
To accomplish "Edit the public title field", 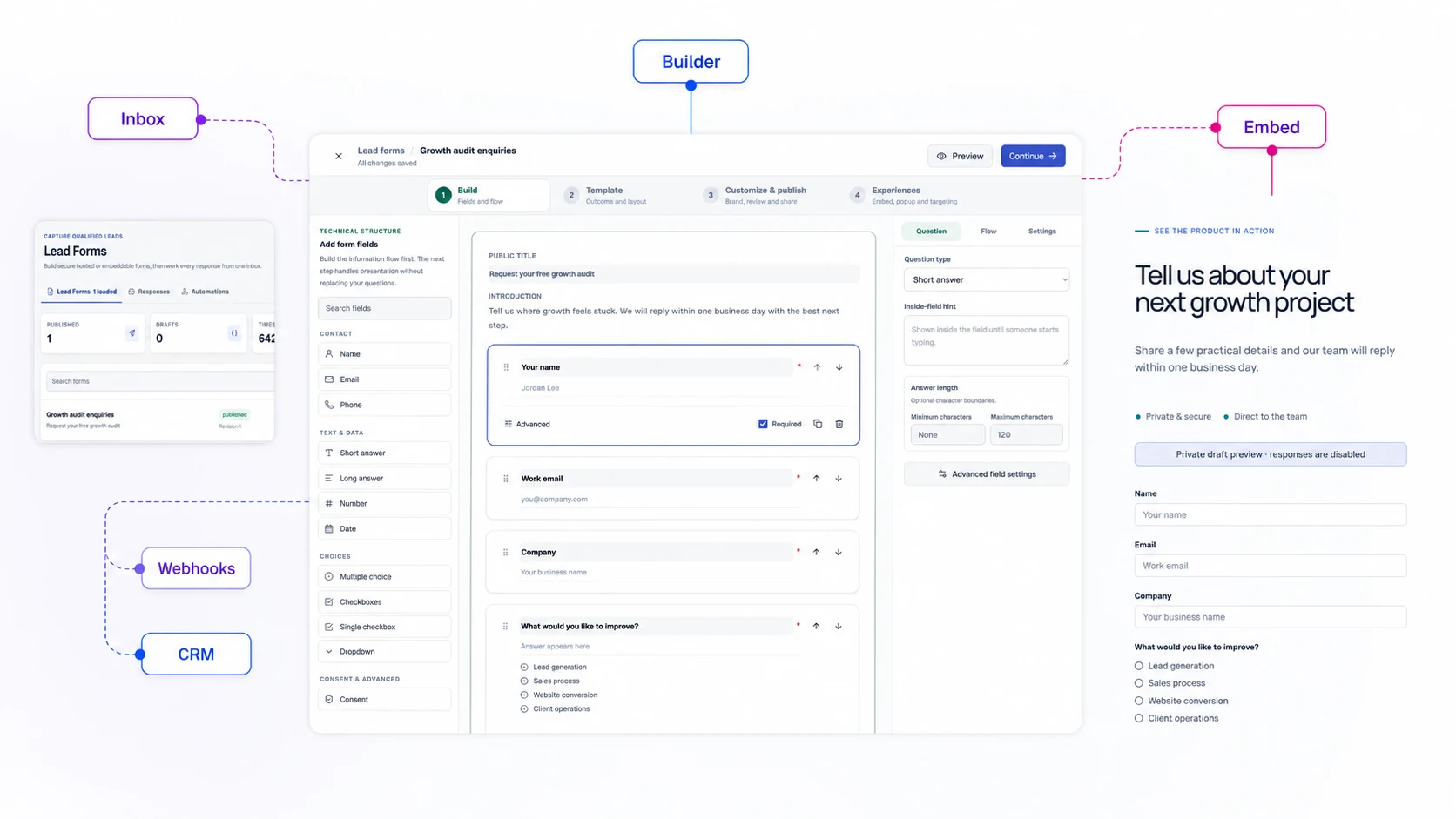I will [673, 274].
